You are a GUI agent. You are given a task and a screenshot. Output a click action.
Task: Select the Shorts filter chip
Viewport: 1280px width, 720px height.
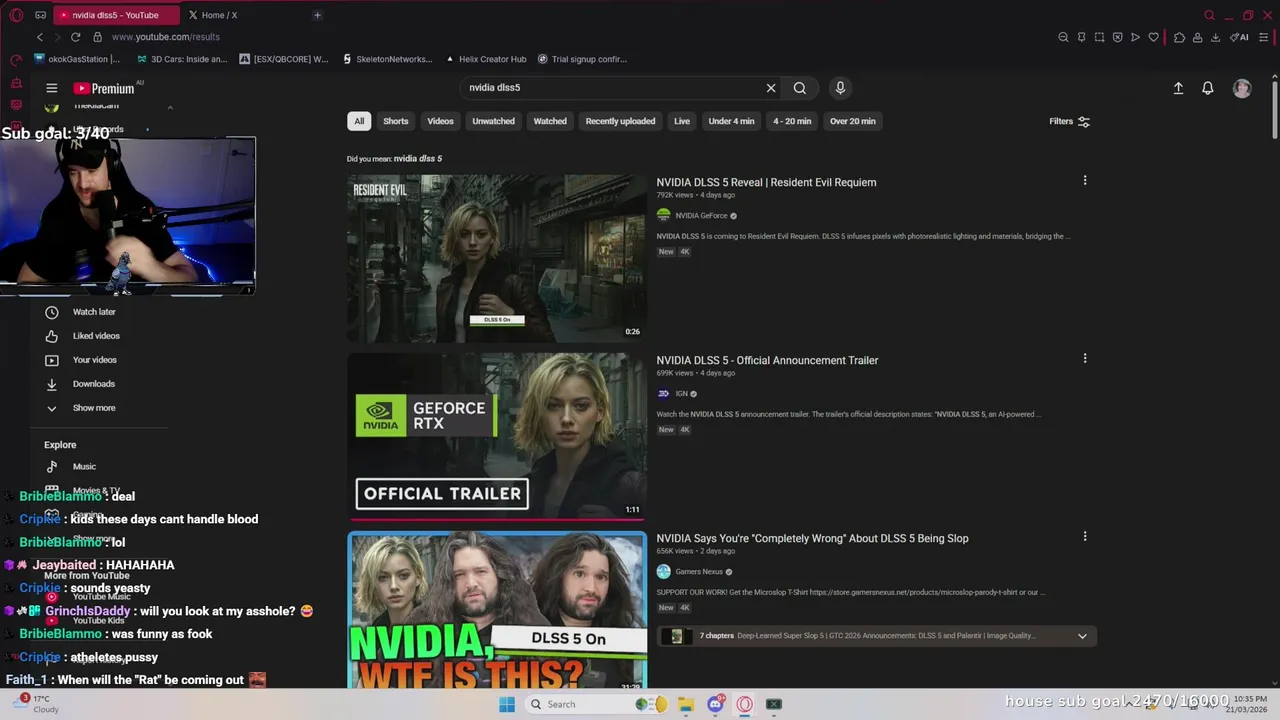point(396,121)
